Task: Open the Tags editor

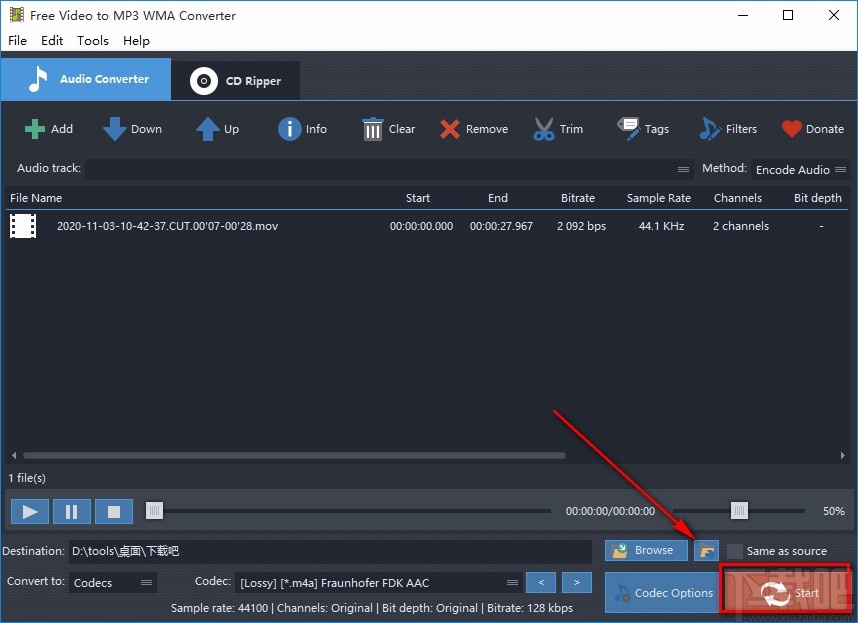Action: tap(643, 129)
